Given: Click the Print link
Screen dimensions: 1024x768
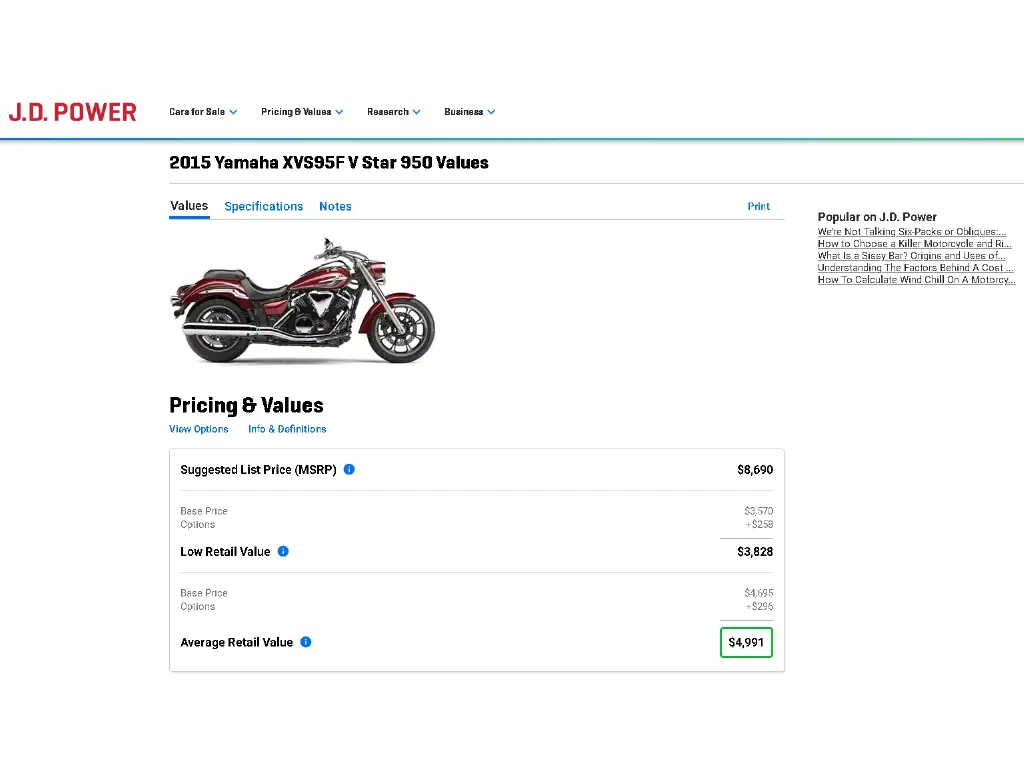Looking at the screenshot, I should pyautogui.click(x=759, y=206).
